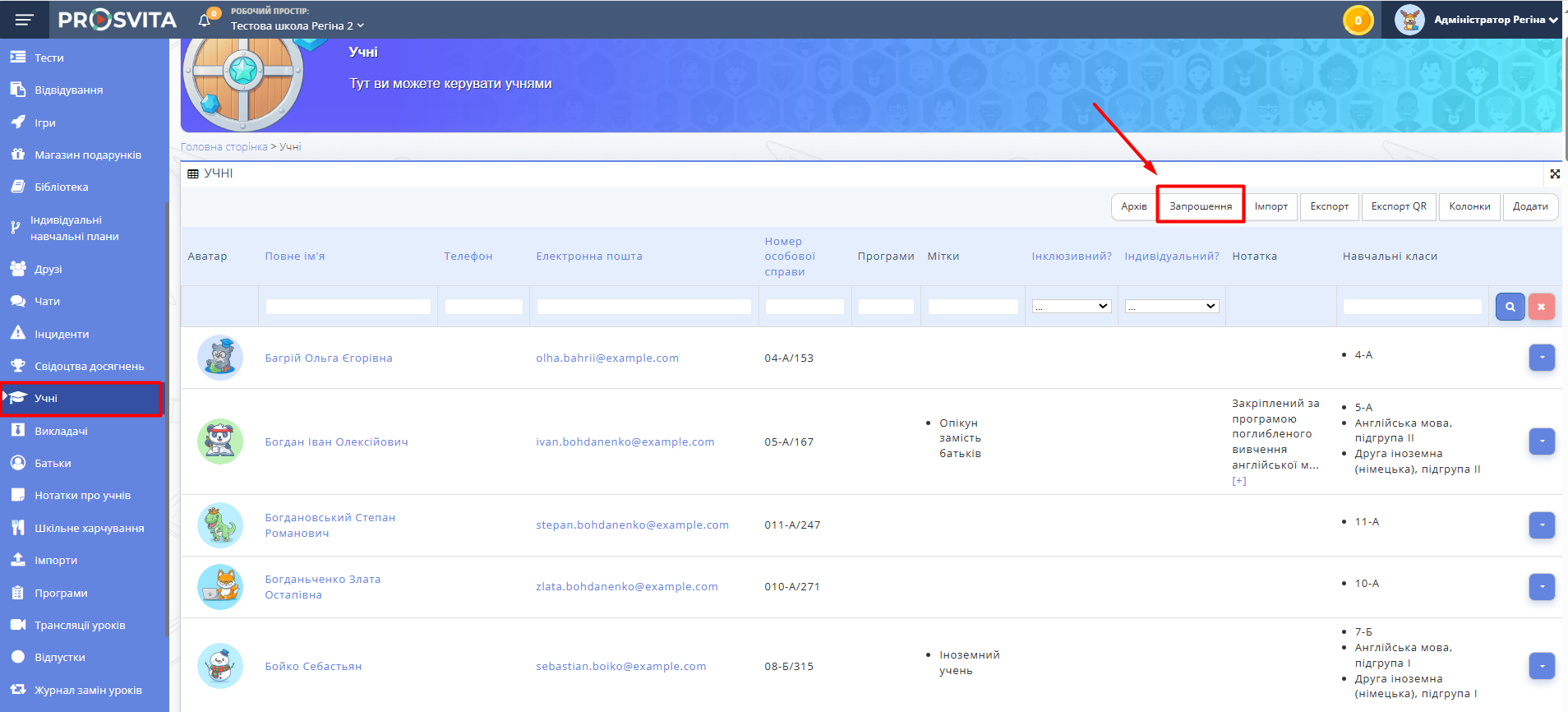The height and width of the screenshot is (712, 1568).
Task: Expand the Адміністратор Регіна user menu
Action: (x=1496, y=20)
